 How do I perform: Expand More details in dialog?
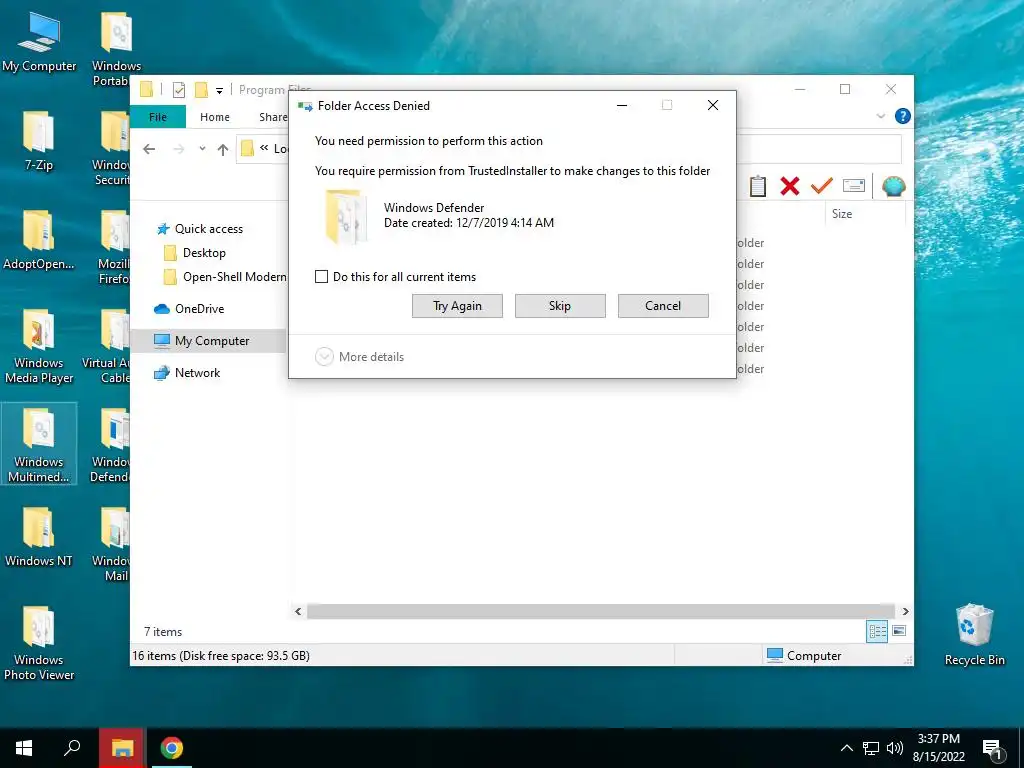click(x=360, y=357)
